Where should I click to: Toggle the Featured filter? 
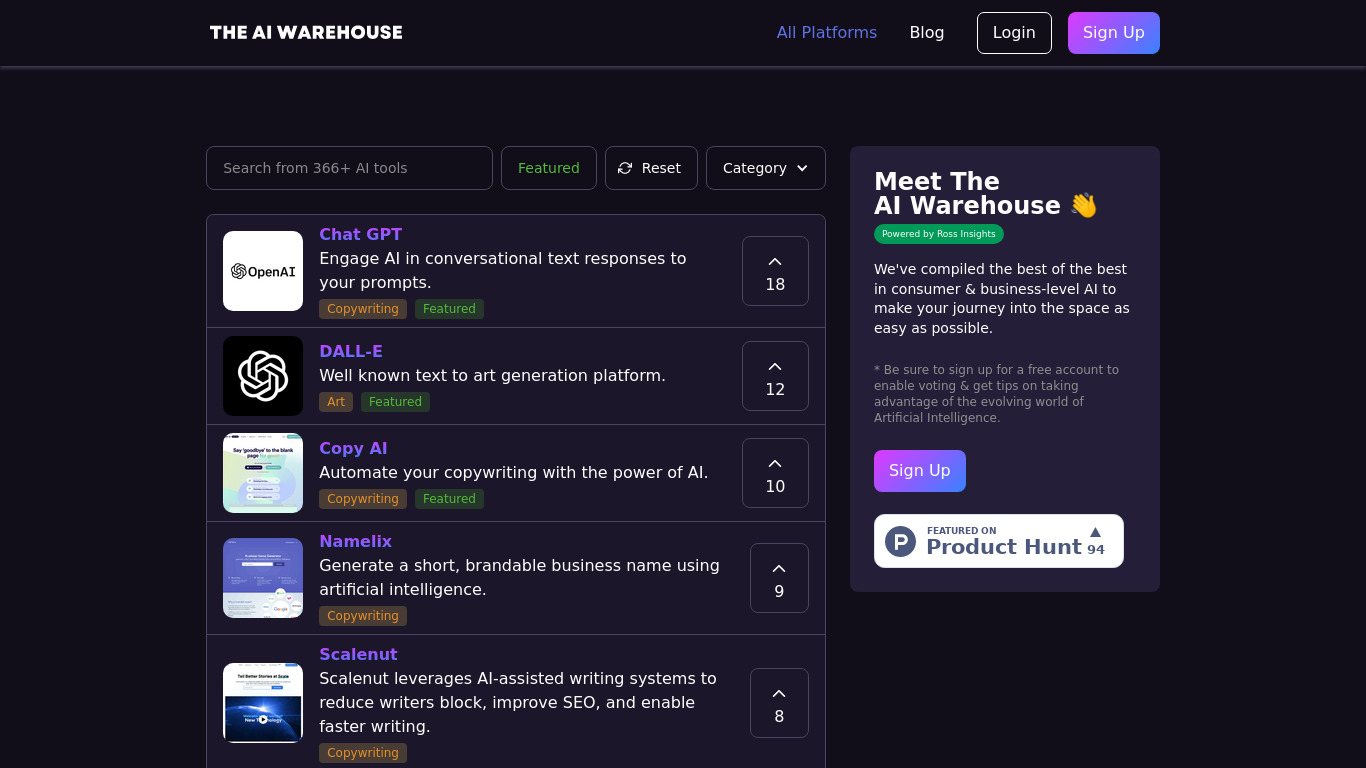point(549,168)
